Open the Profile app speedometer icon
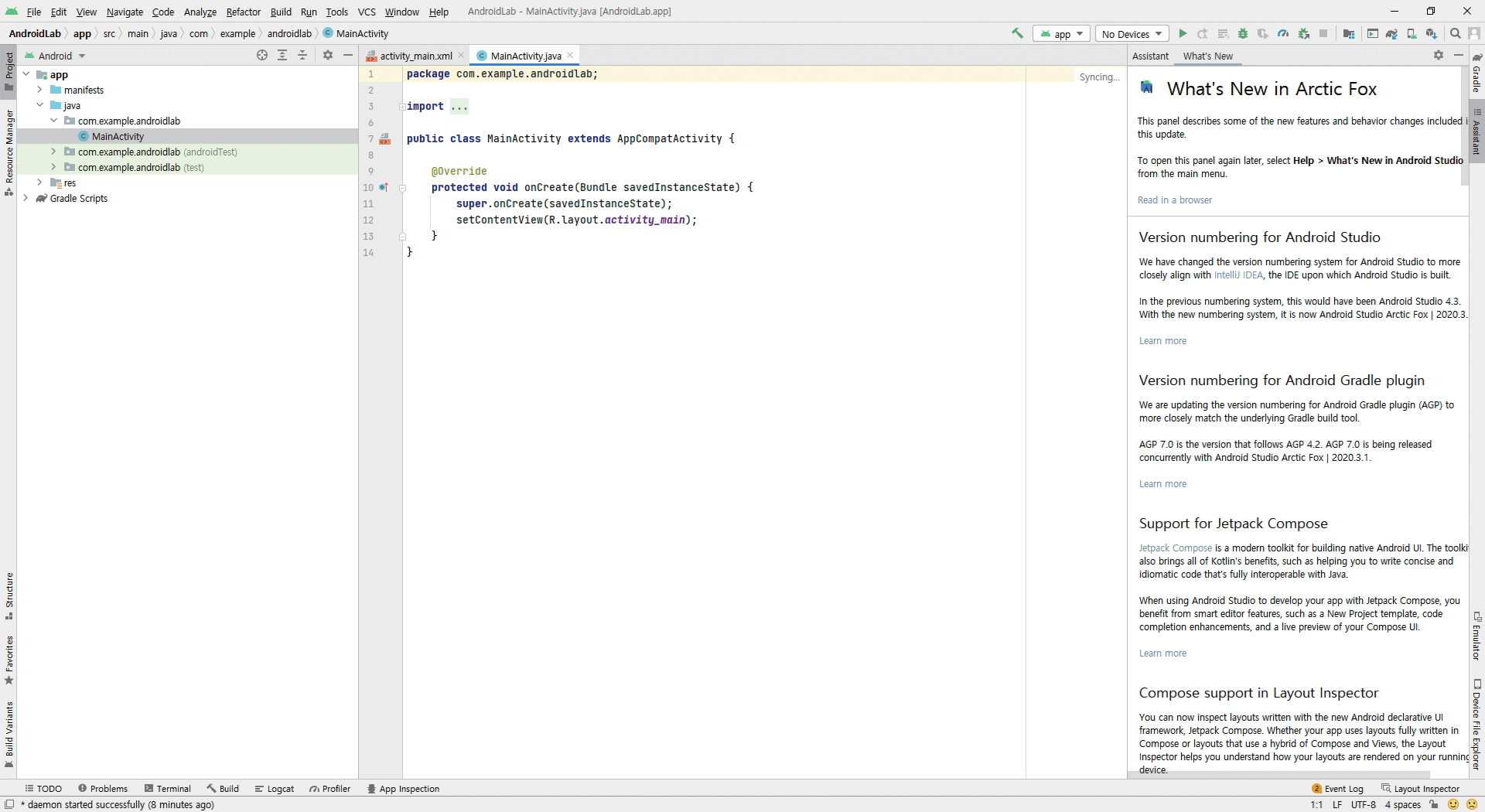 tap(1283, 33)
